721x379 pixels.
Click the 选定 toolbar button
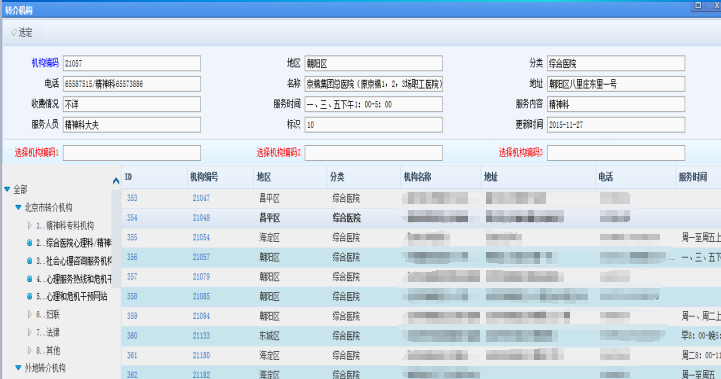[x=22, y=33]
